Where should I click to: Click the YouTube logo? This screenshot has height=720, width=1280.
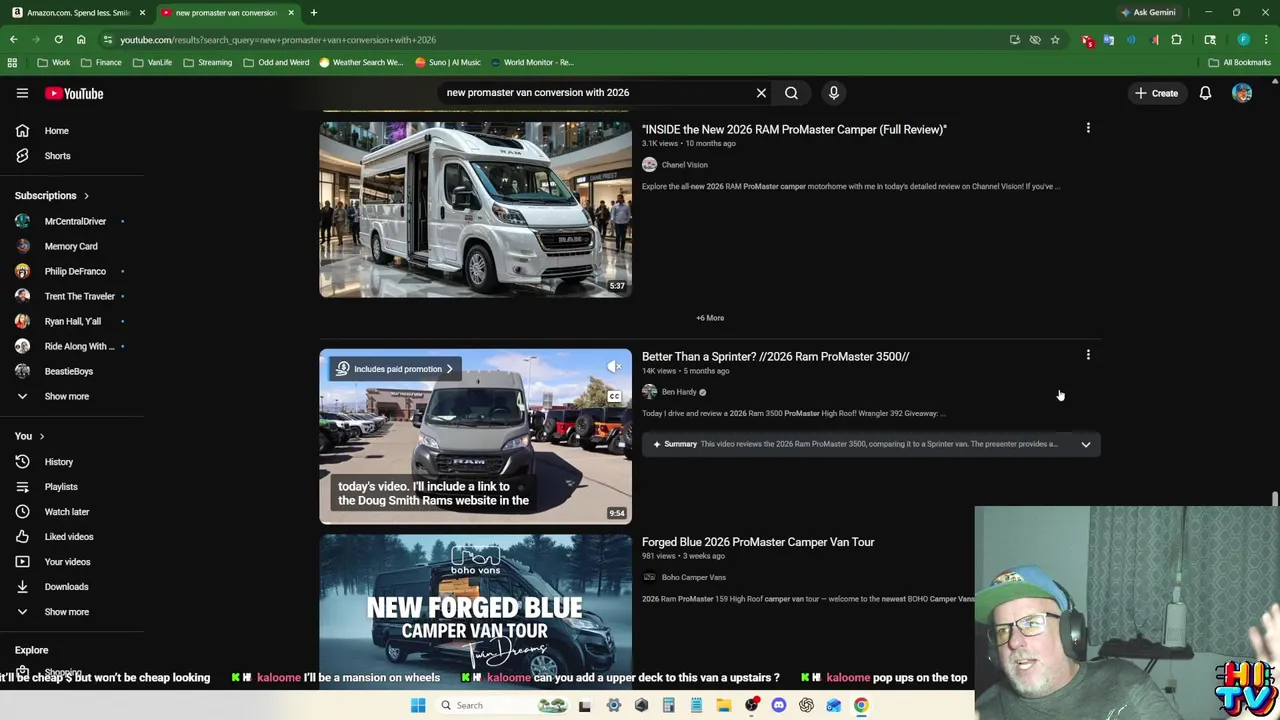coord(74,93)
